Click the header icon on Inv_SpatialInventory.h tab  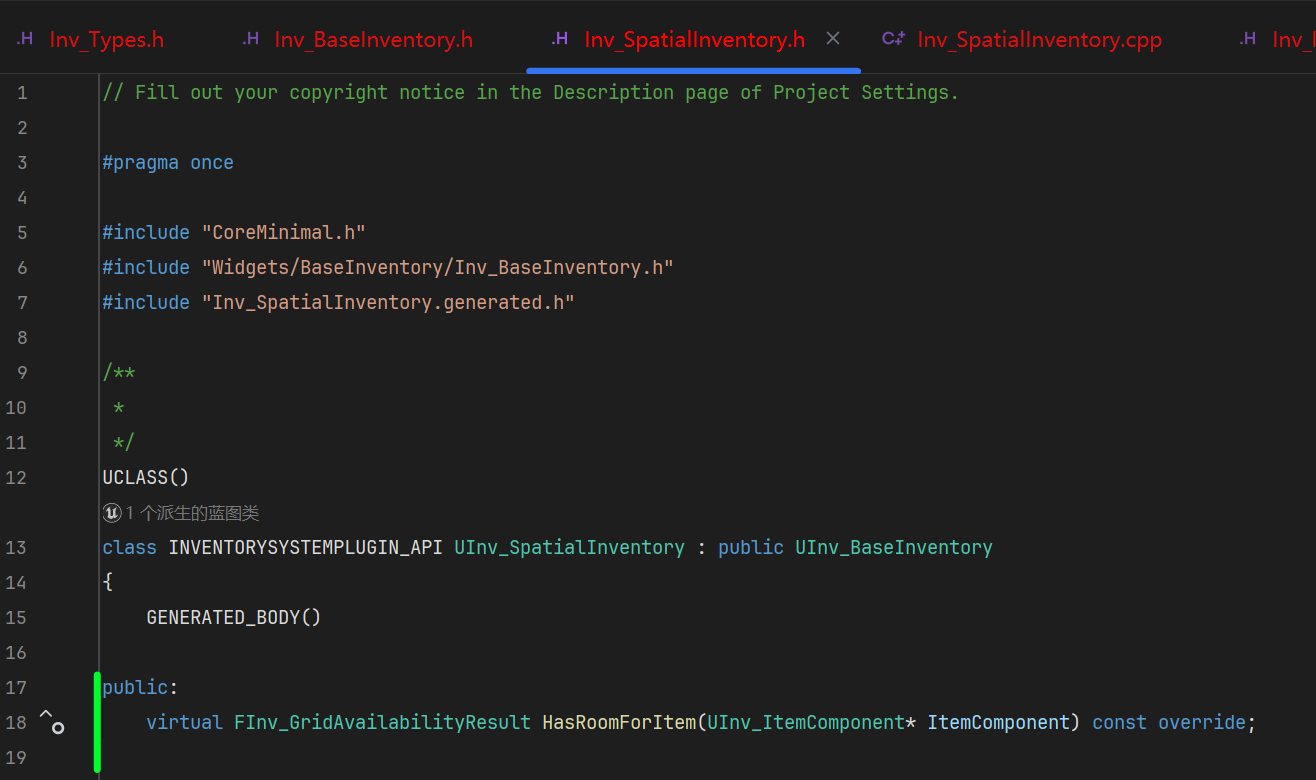[560, 39]
